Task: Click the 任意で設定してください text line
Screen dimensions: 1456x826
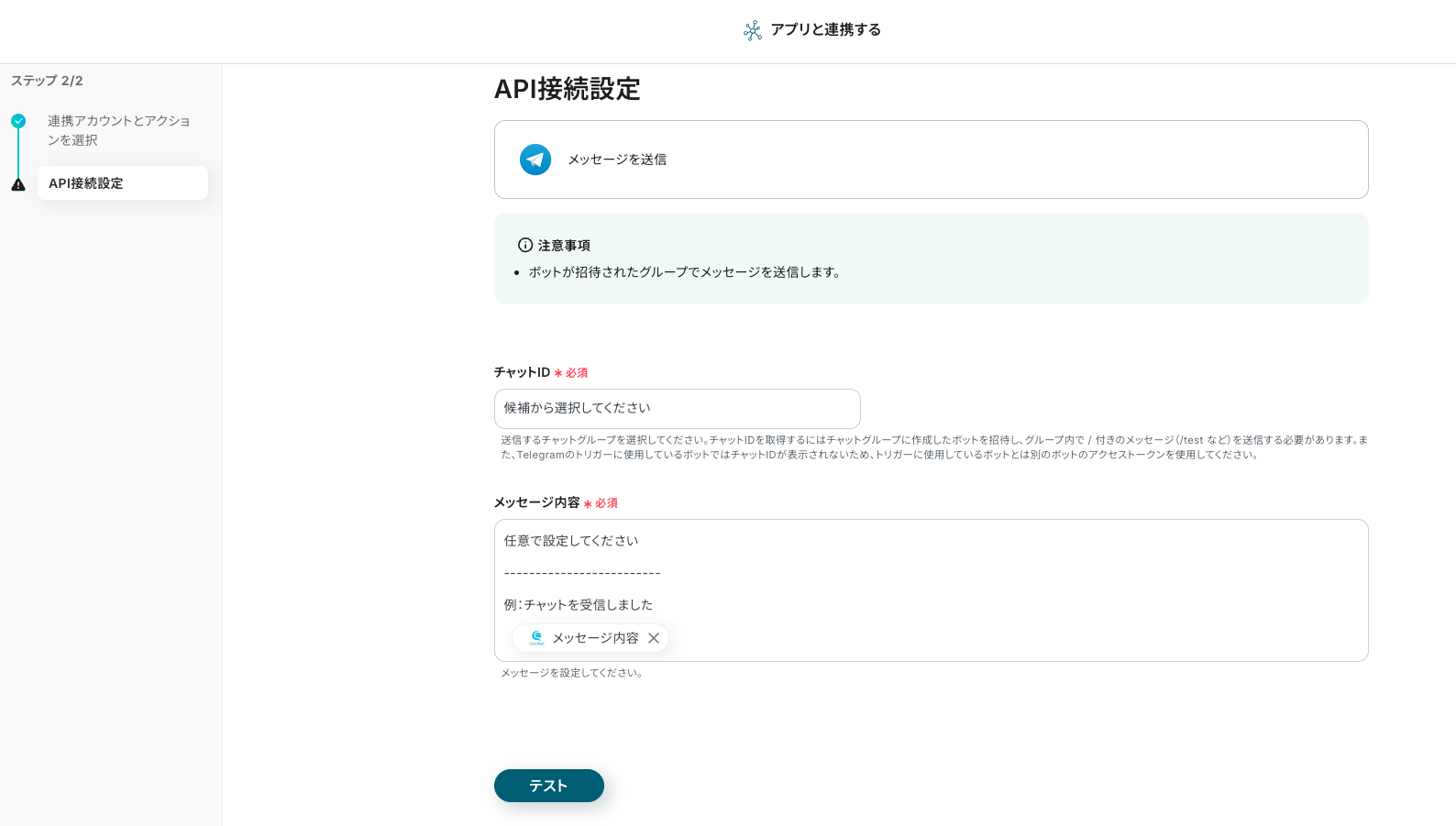Action: (x=571, y=541)
